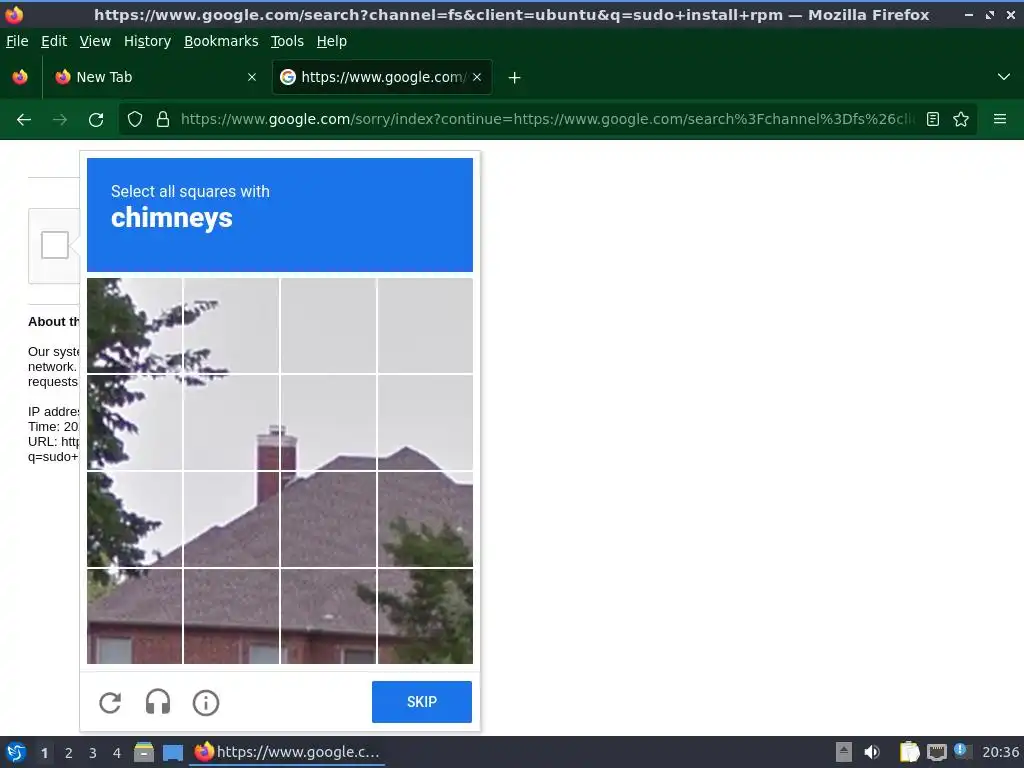Open the clipboard manager tray icon

pos(909,752)
